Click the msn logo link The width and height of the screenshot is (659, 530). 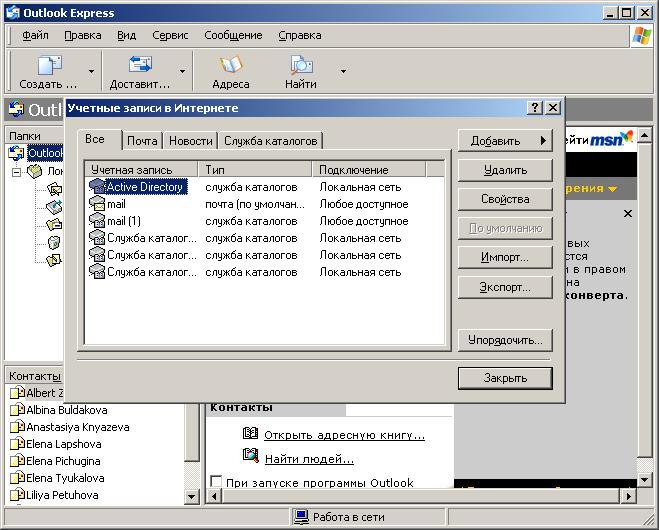click(612, 139)
